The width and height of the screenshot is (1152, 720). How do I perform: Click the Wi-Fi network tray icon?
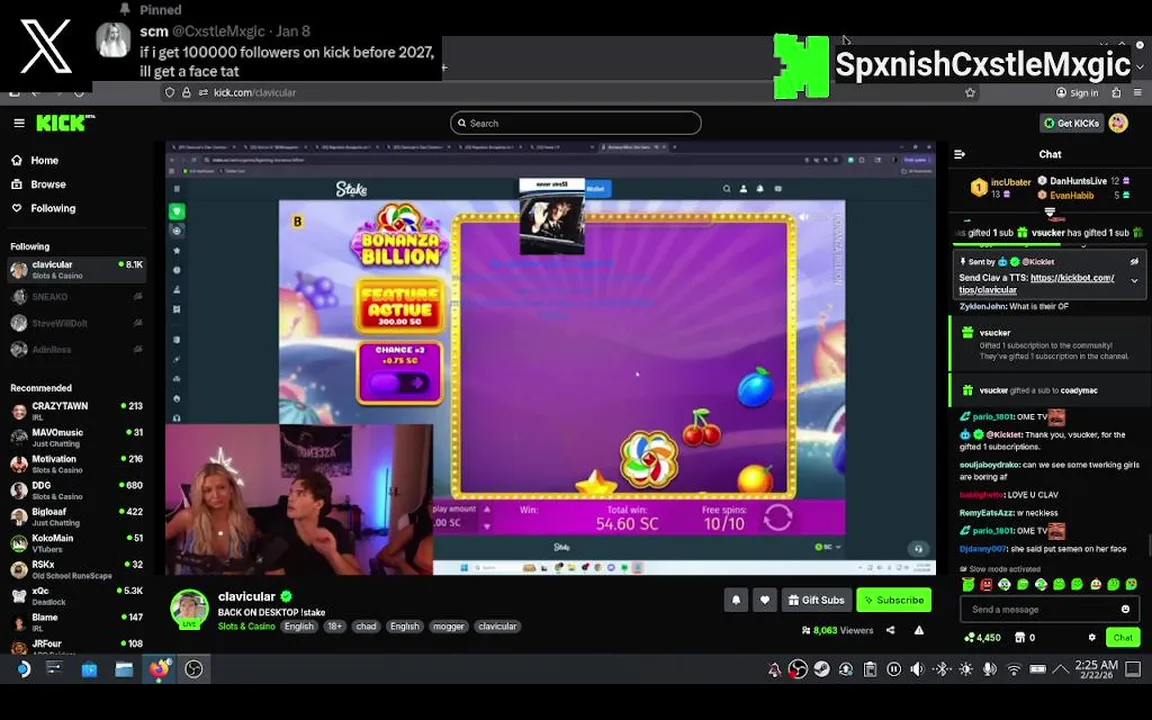[1013, 669]
